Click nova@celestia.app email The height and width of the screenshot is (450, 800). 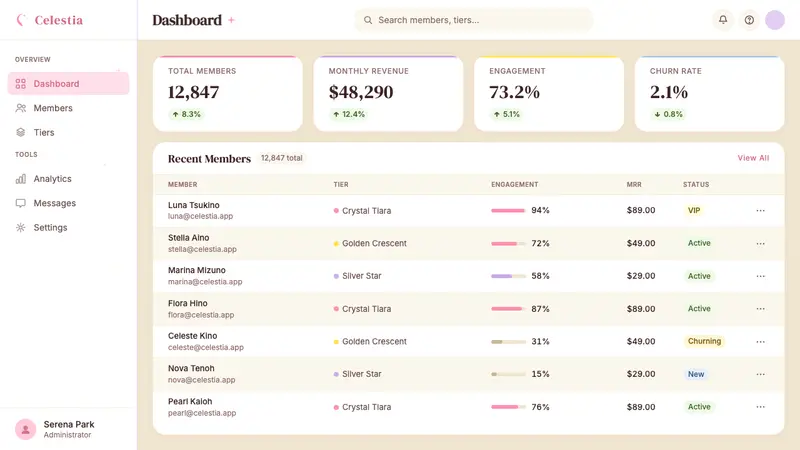[202, 380]
